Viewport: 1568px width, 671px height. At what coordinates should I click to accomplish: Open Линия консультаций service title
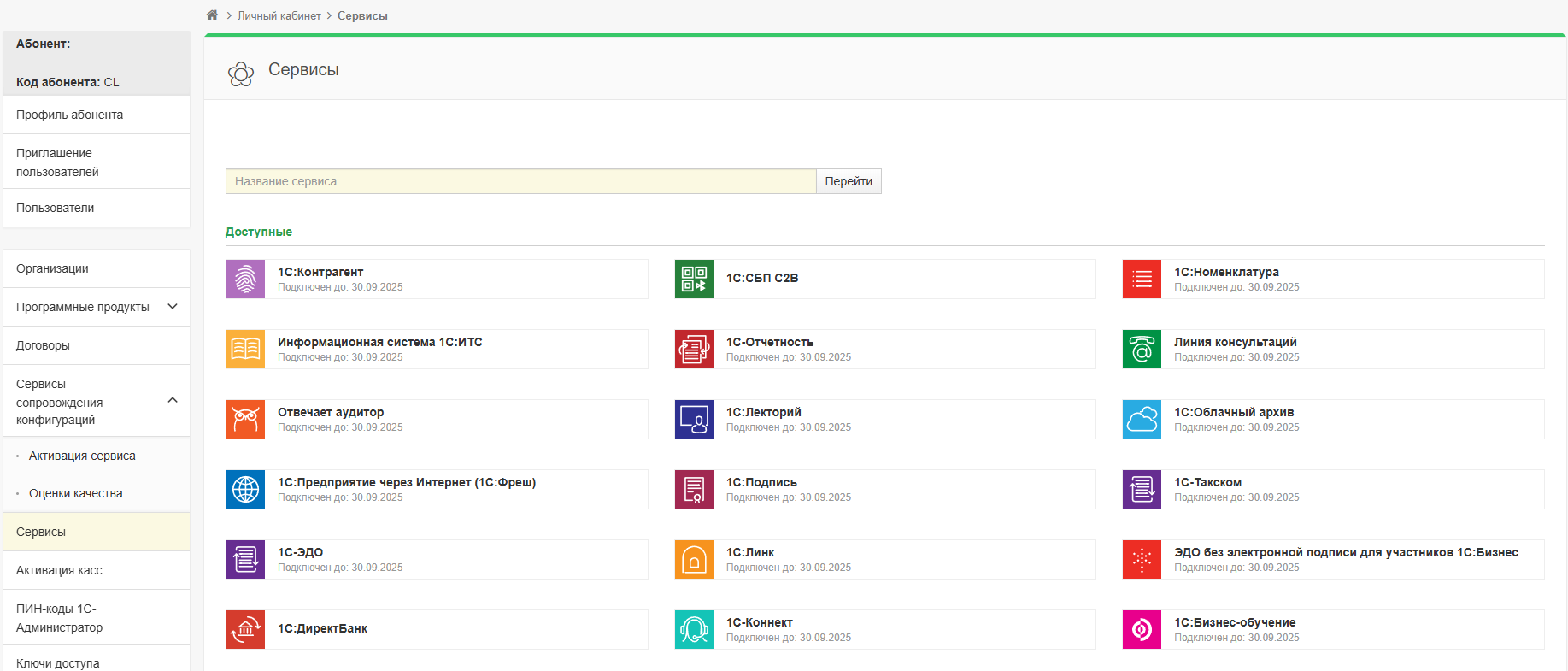coord(1236,342)
